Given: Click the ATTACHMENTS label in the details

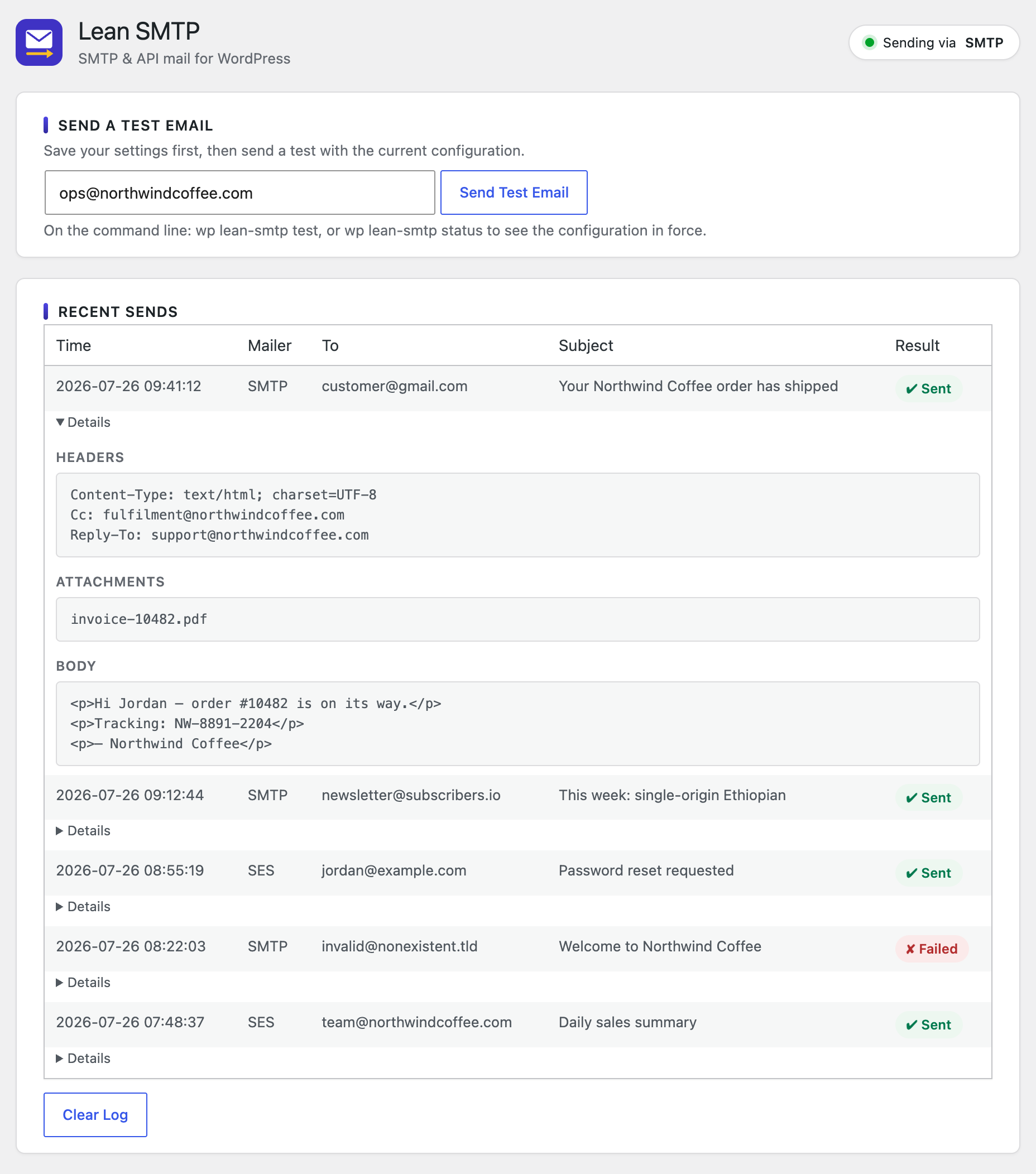Looking at the screenshot, I should (111, 581).
